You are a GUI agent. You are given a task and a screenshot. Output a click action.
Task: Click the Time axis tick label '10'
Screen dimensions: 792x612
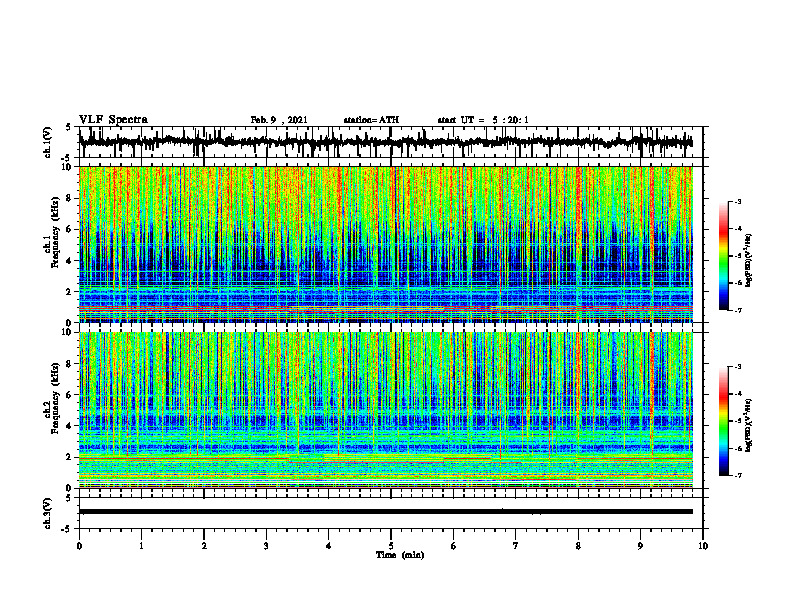(x=703, y=546)
